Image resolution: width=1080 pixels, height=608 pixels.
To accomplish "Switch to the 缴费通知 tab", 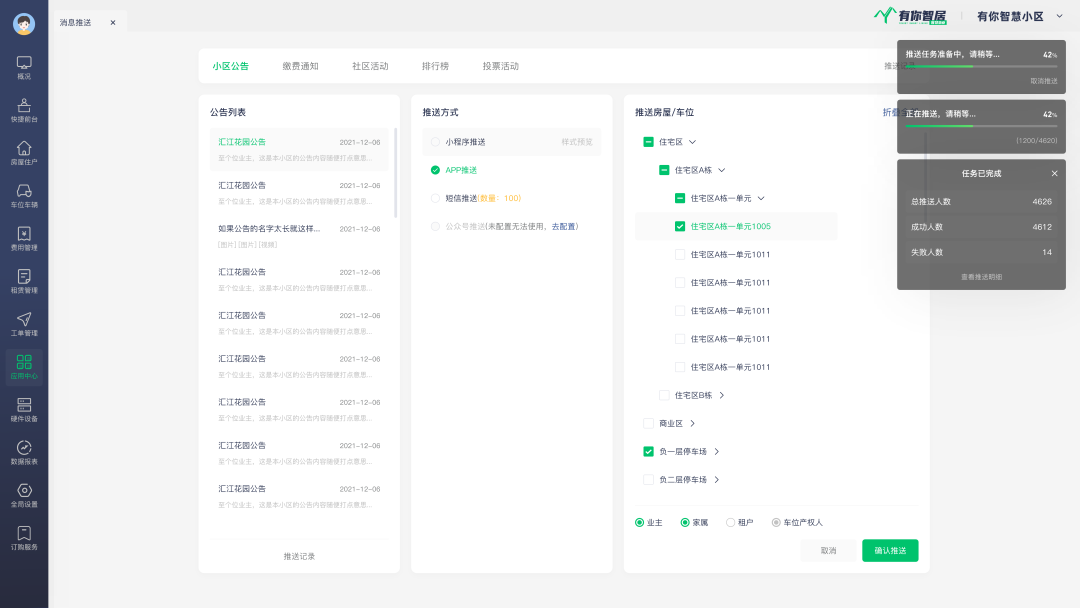I will point(300,66).
